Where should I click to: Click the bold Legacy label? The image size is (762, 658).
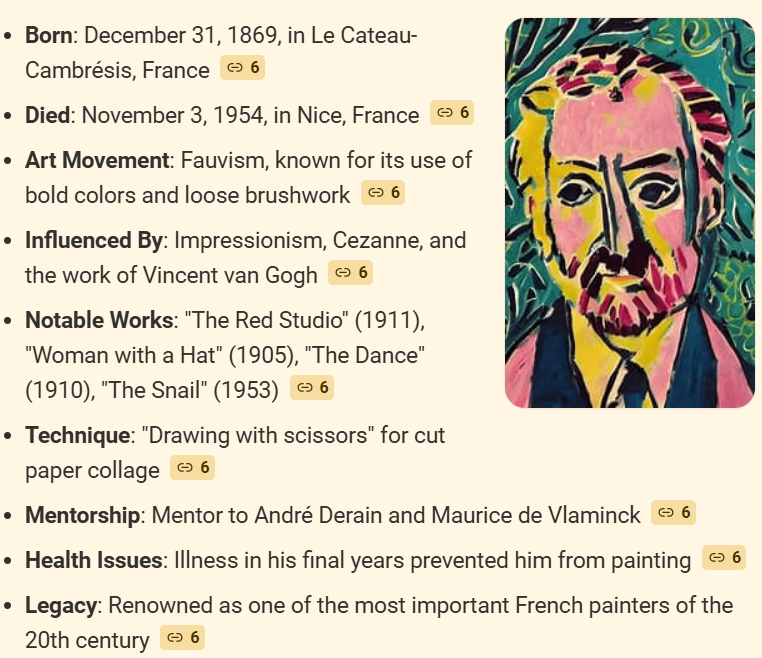click(62, 606)
